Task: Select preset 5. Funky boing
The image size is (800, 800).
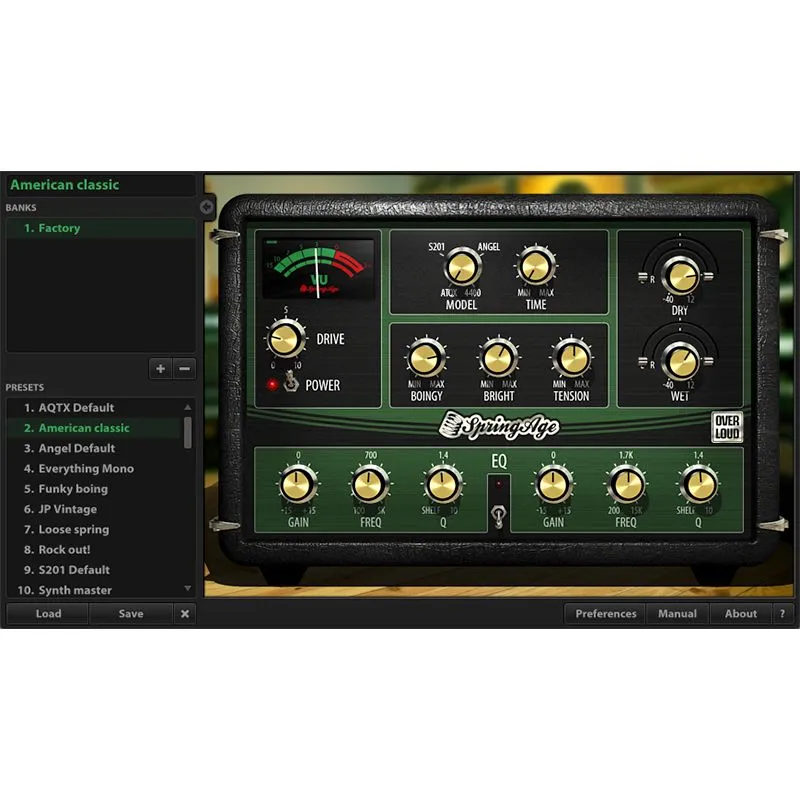Action: pos(94,489)
